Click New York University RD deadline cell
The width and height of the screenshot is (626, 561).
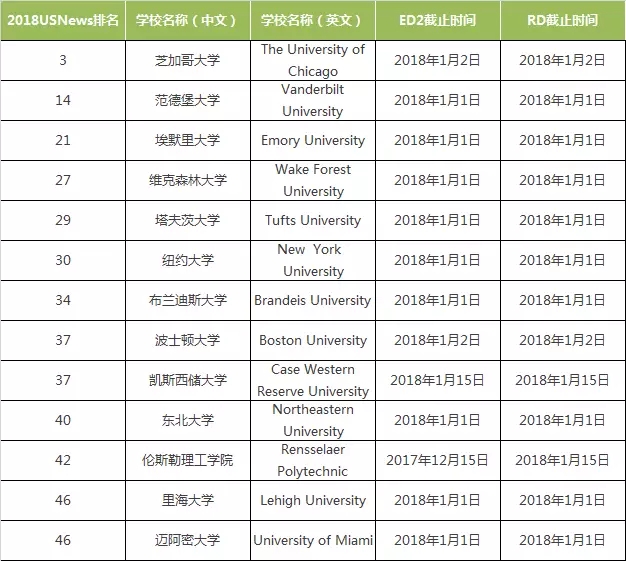coord(563,260)
